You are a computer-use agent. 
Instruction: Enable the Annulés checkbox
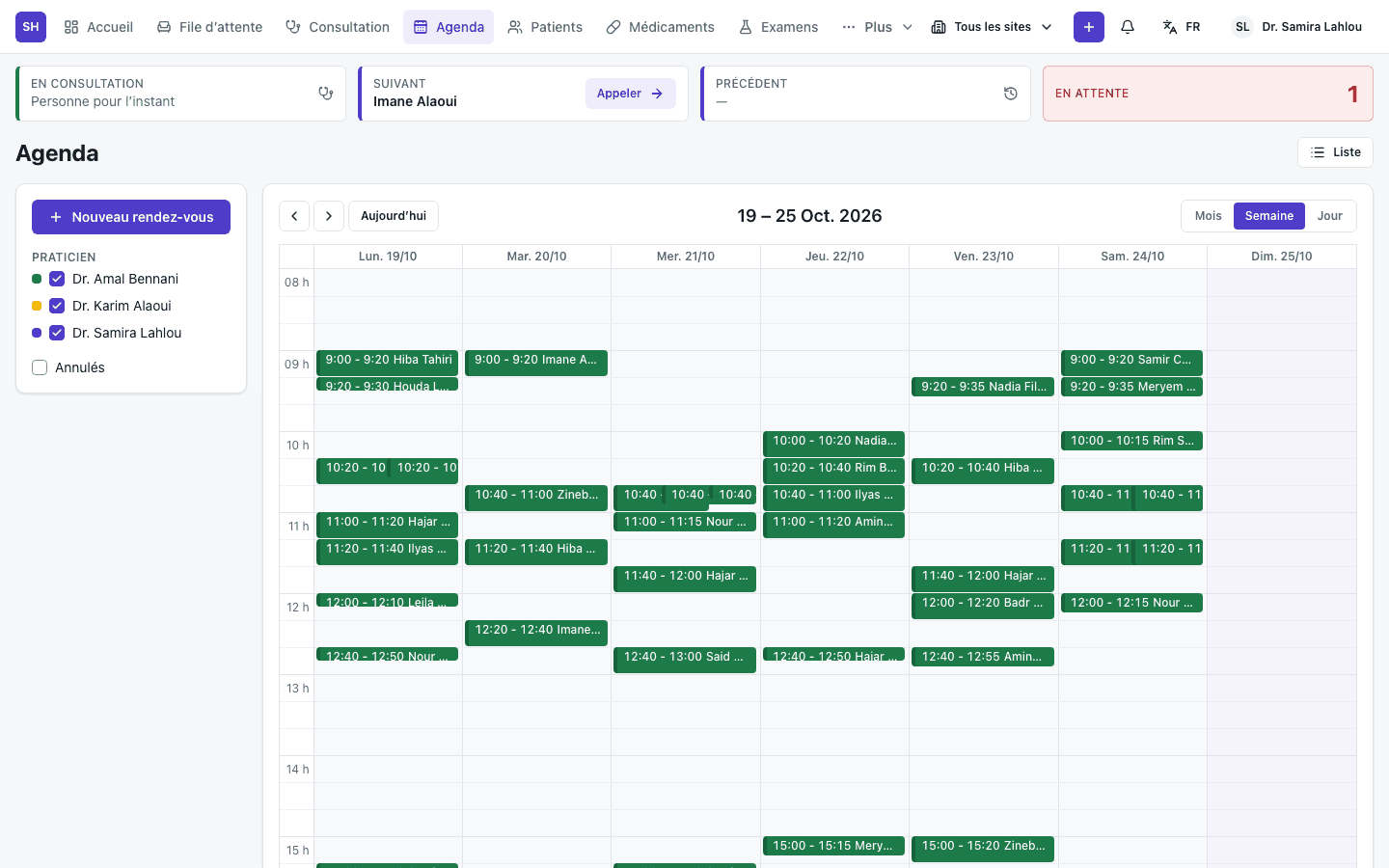click(x=40, y=367)
